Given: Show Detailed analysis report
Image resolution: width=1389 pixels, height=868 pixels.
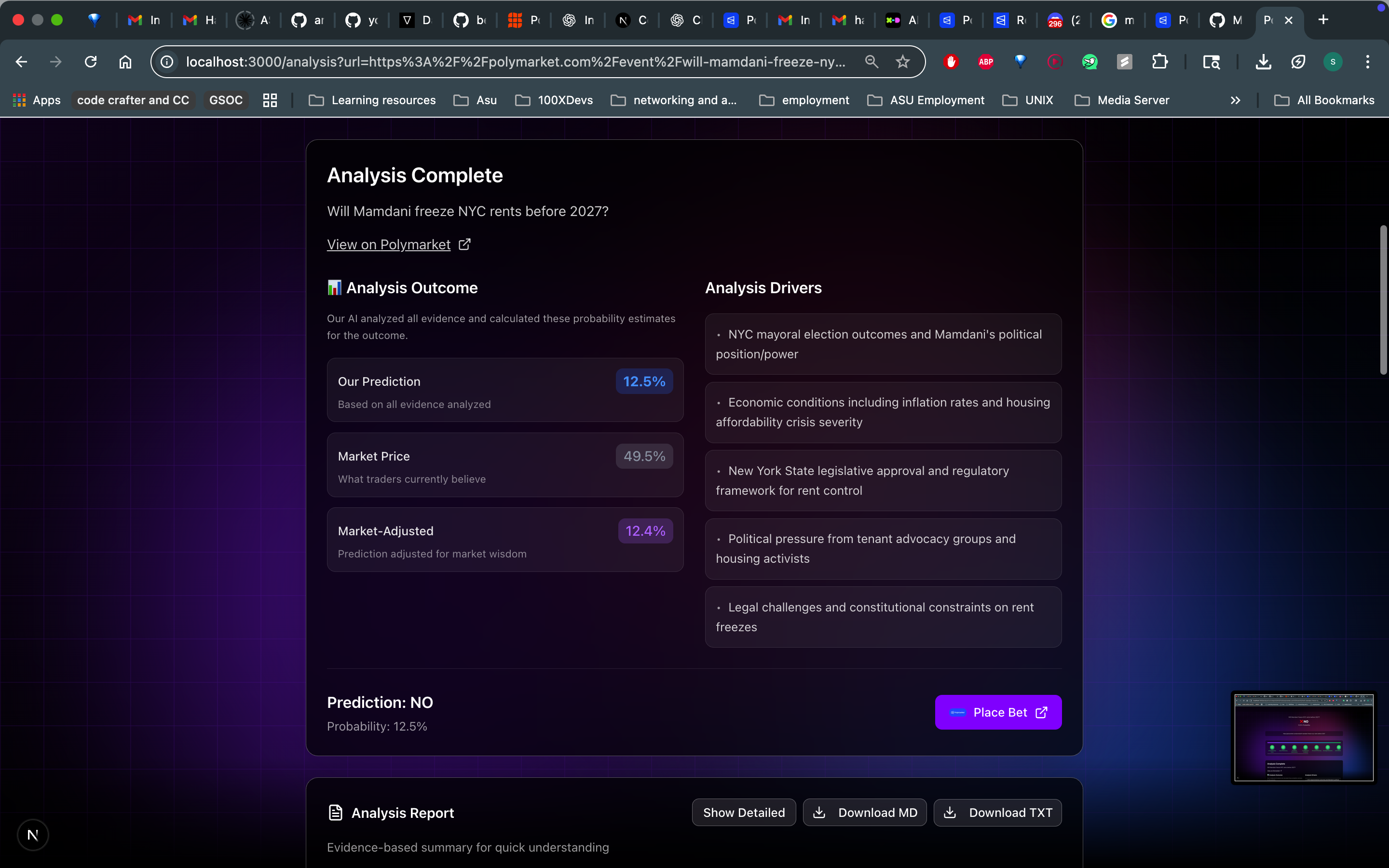Looking at the screenshot, I should [x=743, y=813].
